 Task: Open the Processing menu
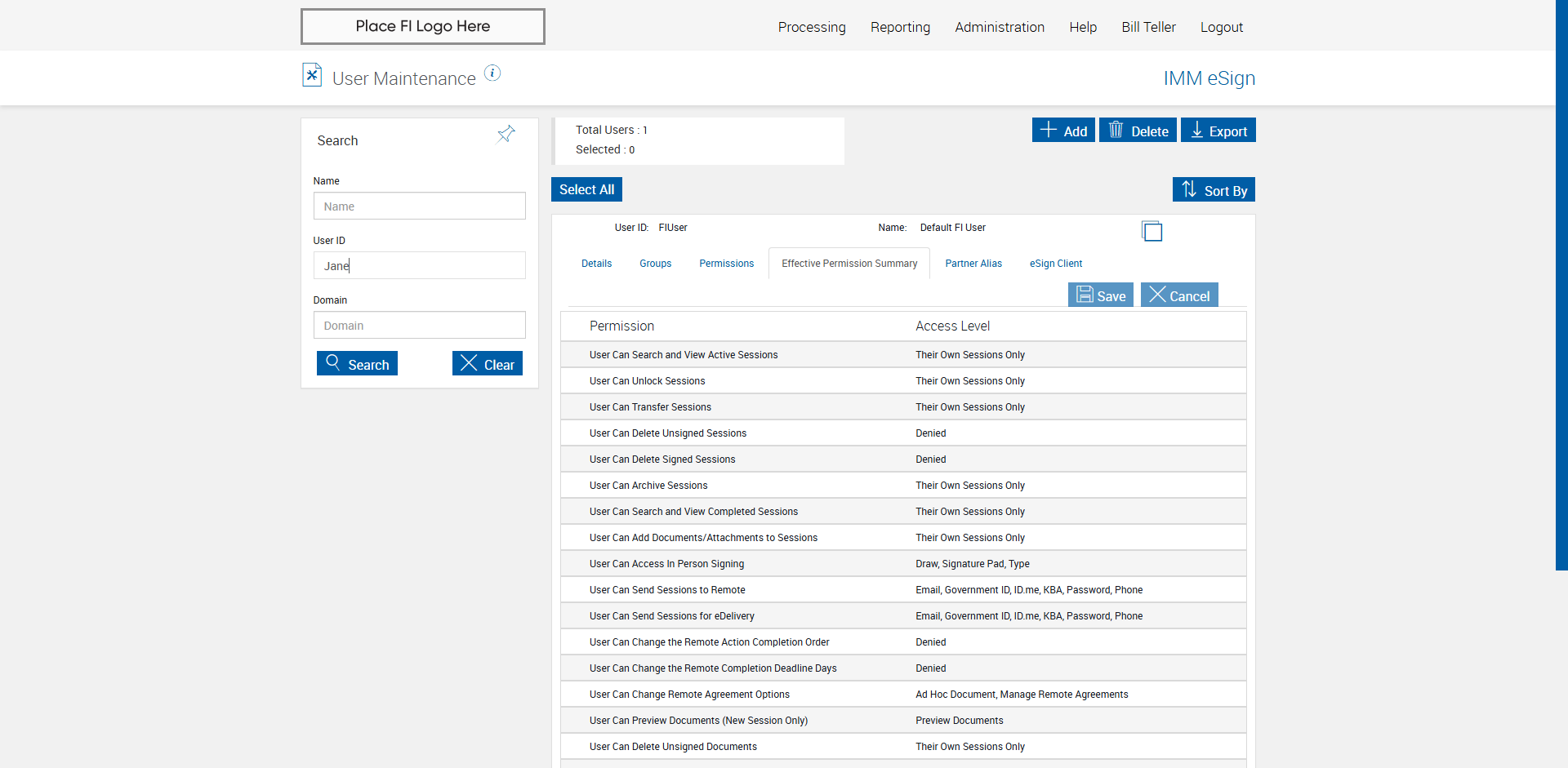point(812,27)
